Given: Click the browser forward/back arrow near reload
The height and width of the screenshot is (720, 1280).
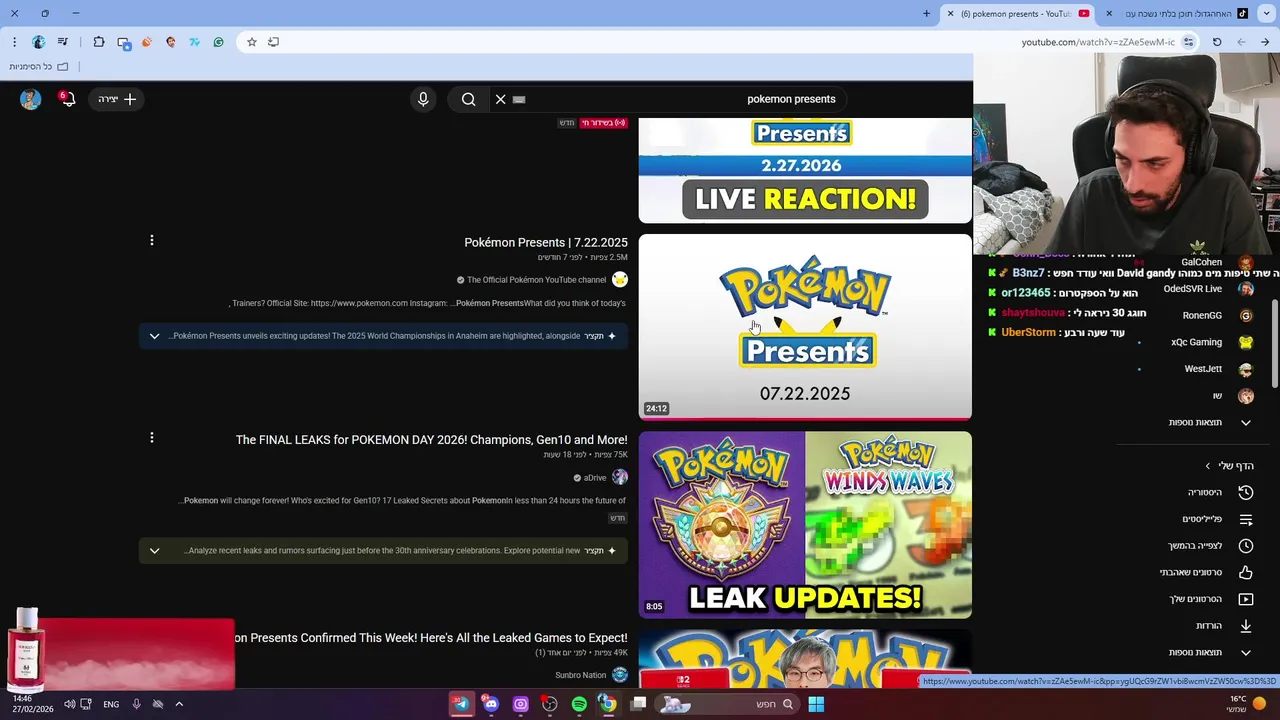Looking at the screenshot, I should pos(1241,42).
